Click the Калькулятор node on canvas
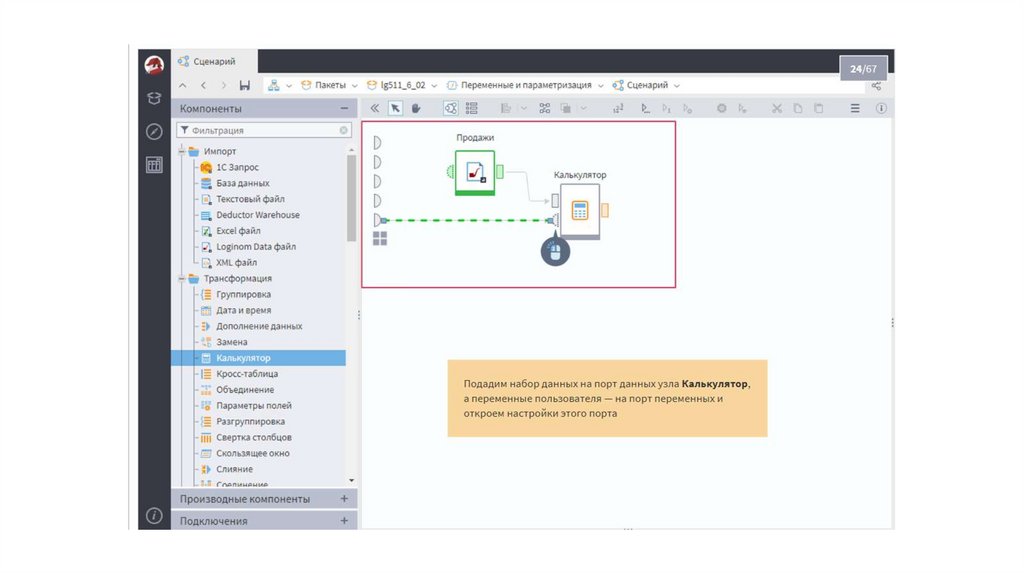 click(579, 211)
